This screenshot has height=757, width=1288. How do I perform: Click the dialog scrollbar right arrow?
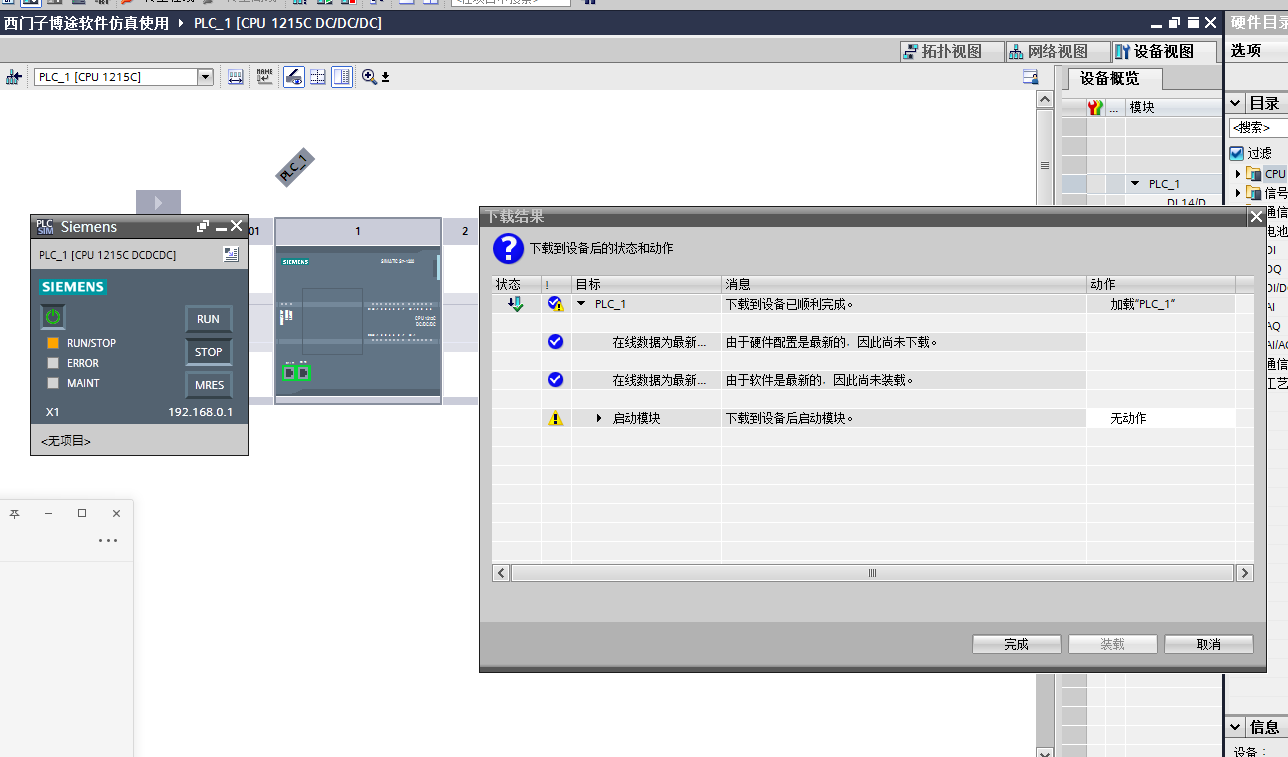pos(1244,573)
